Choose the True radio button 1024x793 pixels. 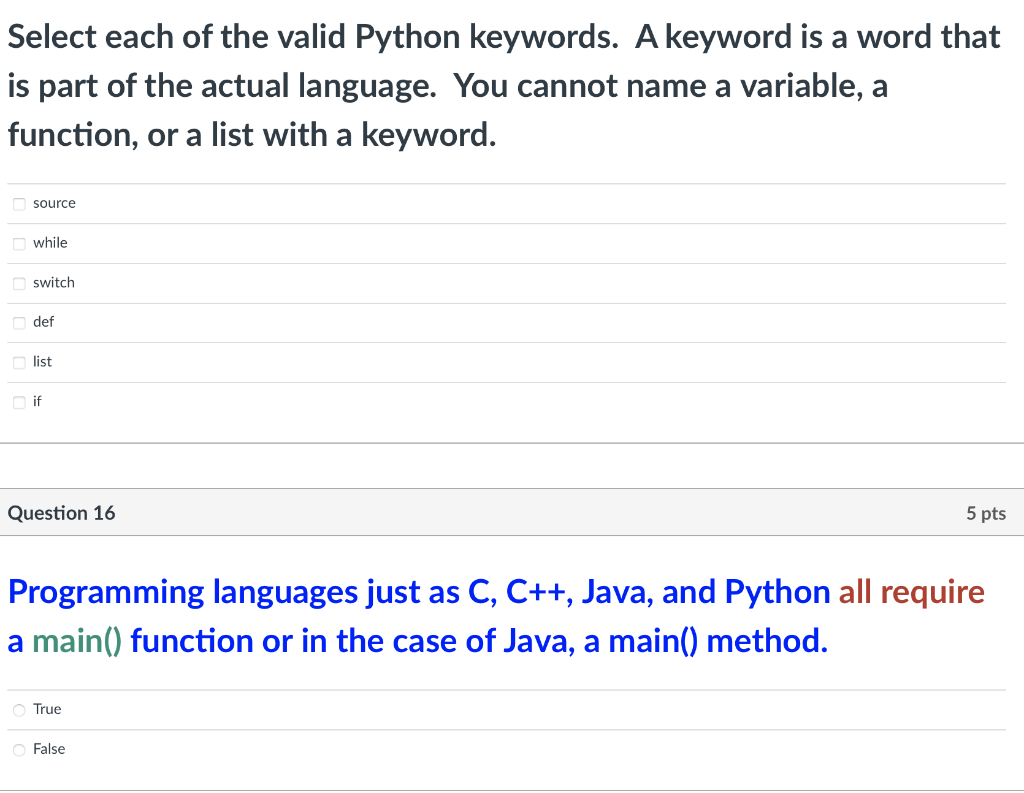pyautogui.click(x=19, y=710)
